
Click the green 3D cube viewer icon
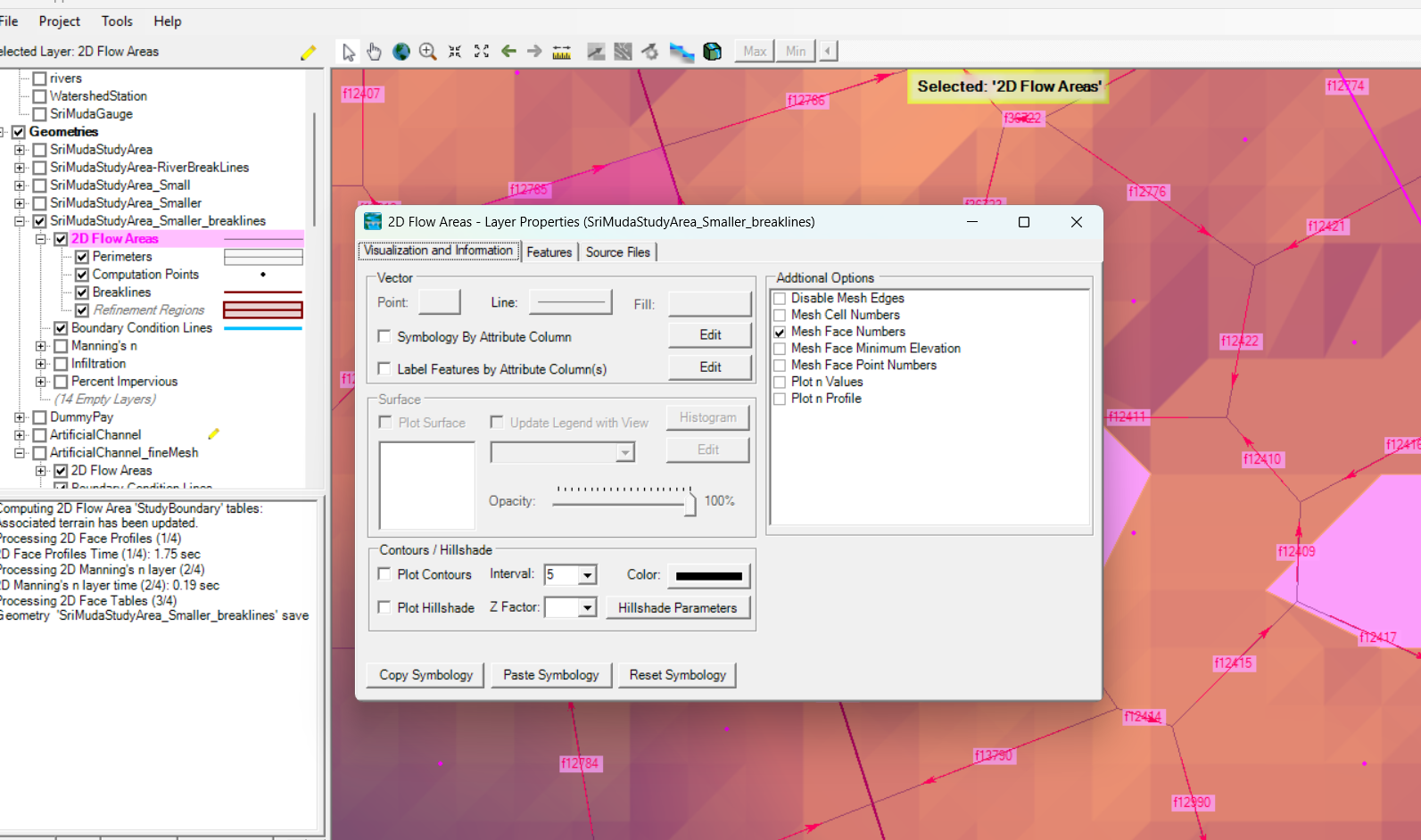(712, 52)
